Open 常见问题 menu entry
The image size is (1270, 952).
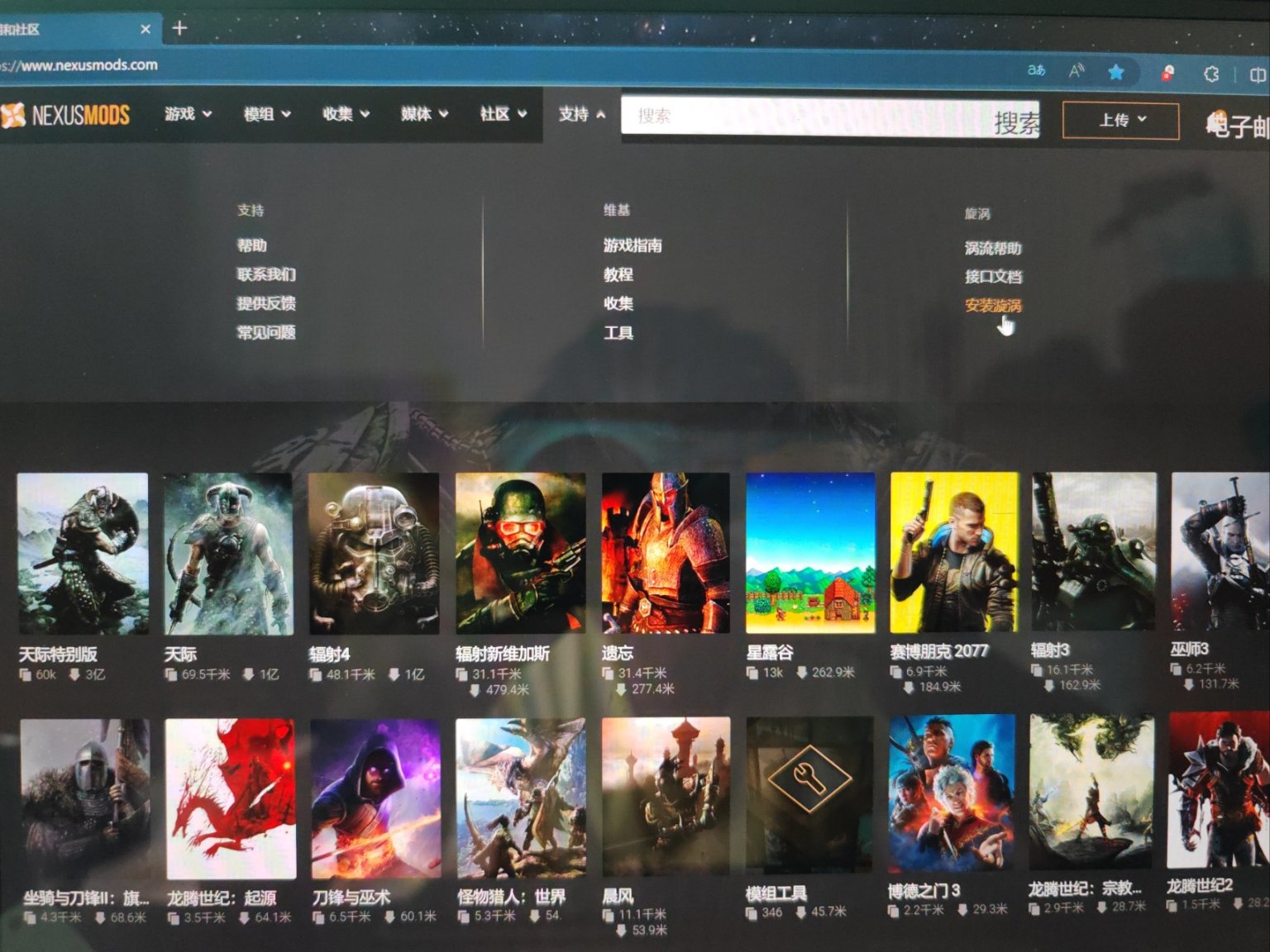266,332
